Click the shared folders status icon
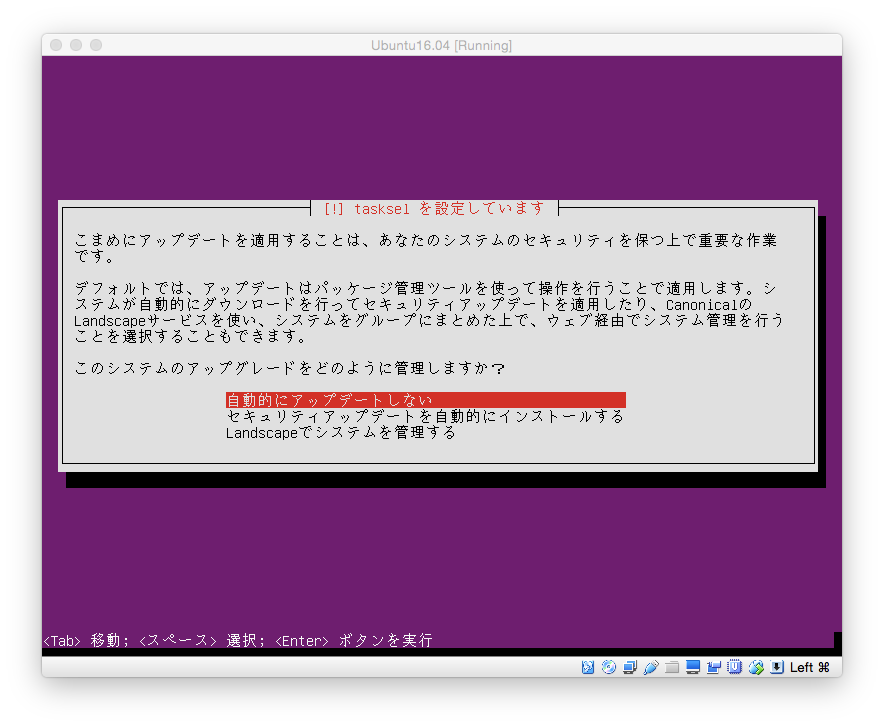The height and width of the screenshot is (727, 884). click(672, 667)
